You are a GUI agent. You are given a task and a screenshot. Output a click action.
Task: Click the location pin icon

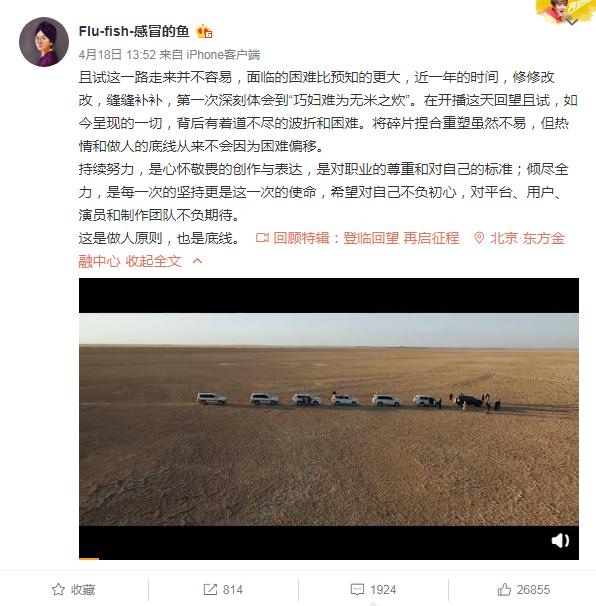[479, 238]
